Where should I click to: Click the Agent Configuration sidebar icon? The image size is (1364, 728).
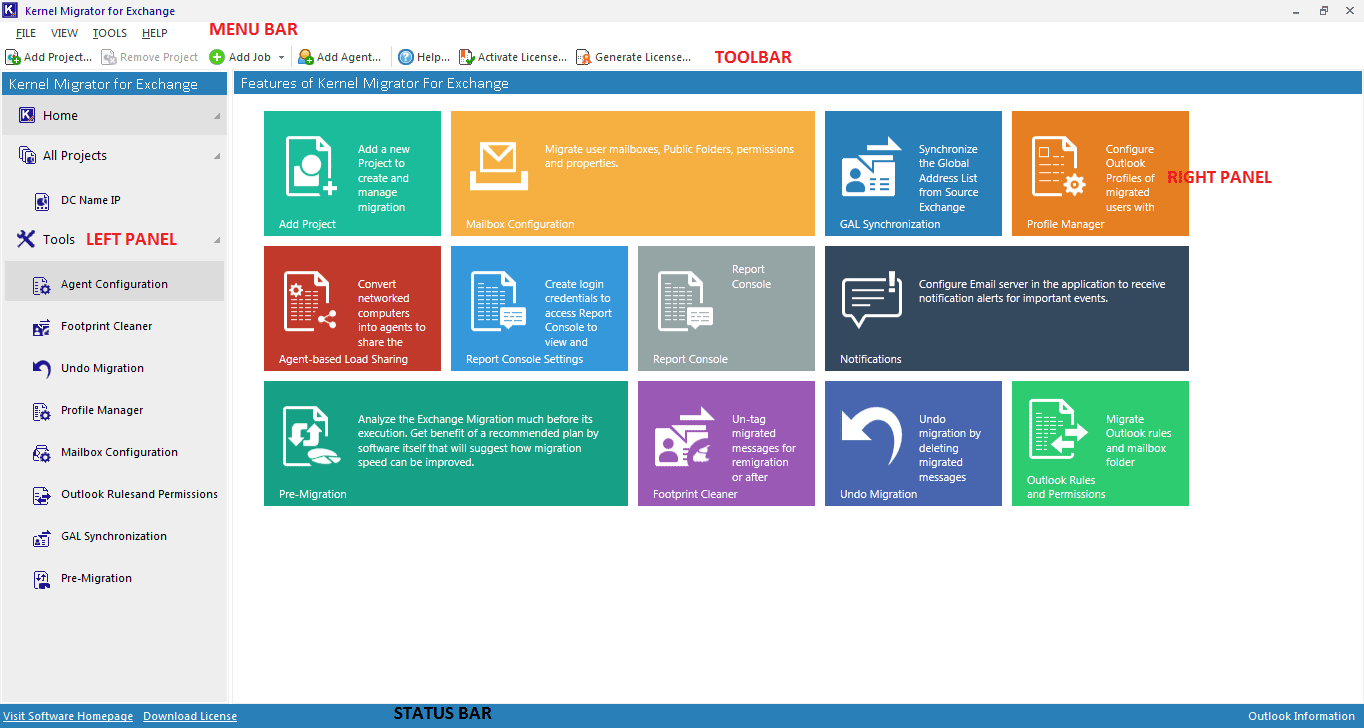pos(42,285)
